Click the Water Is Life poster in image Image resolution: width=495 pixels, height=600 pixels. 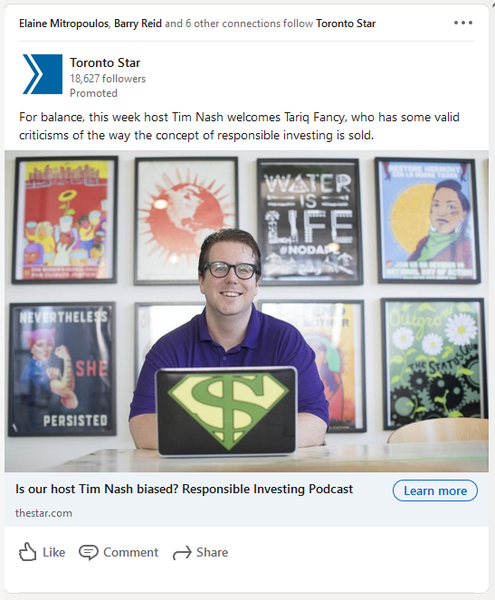309,222
